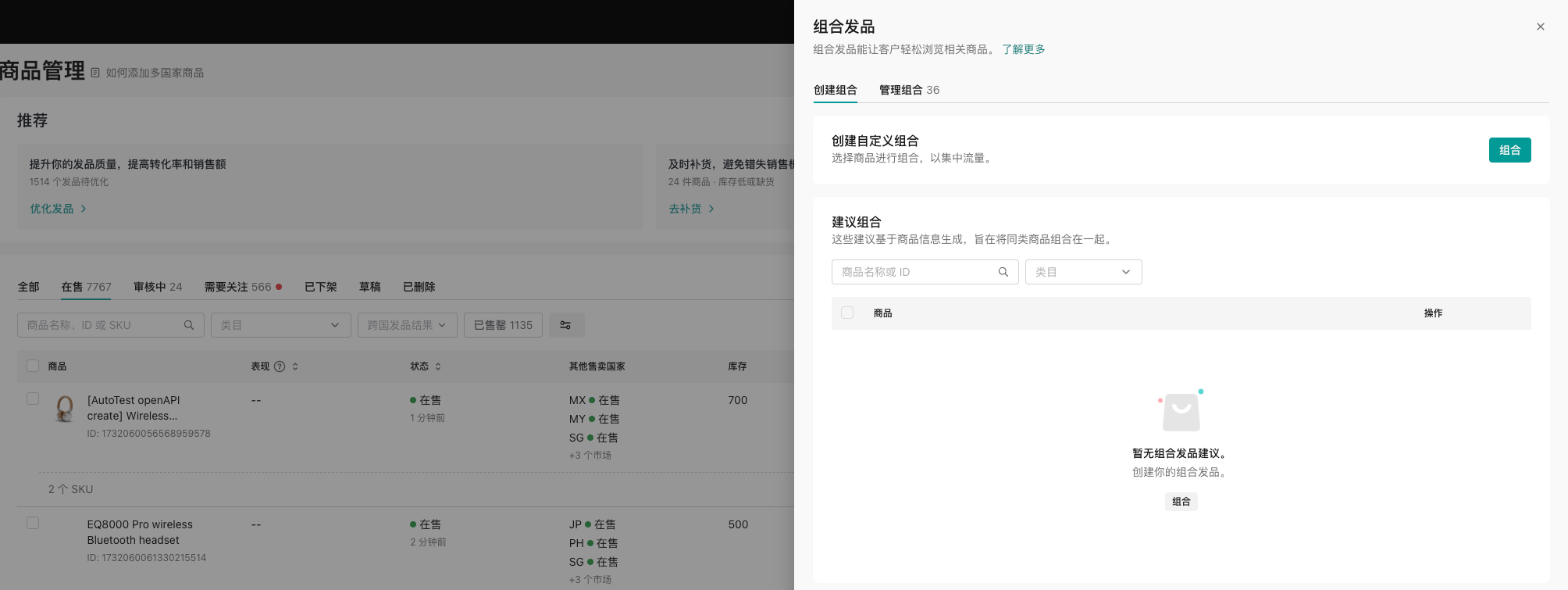
Task: Switch to the 管理组合 tab
Action: [x=909, y=90]
